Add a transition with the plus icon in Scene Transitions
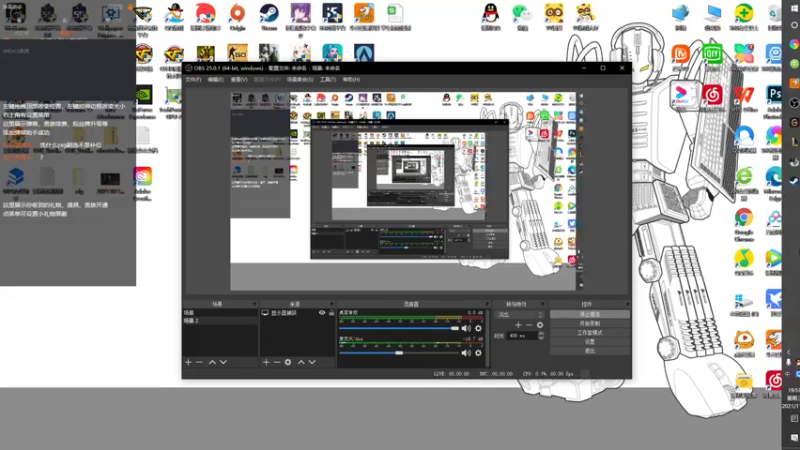The width and height of the screenshot is (800, 450). 518,325
